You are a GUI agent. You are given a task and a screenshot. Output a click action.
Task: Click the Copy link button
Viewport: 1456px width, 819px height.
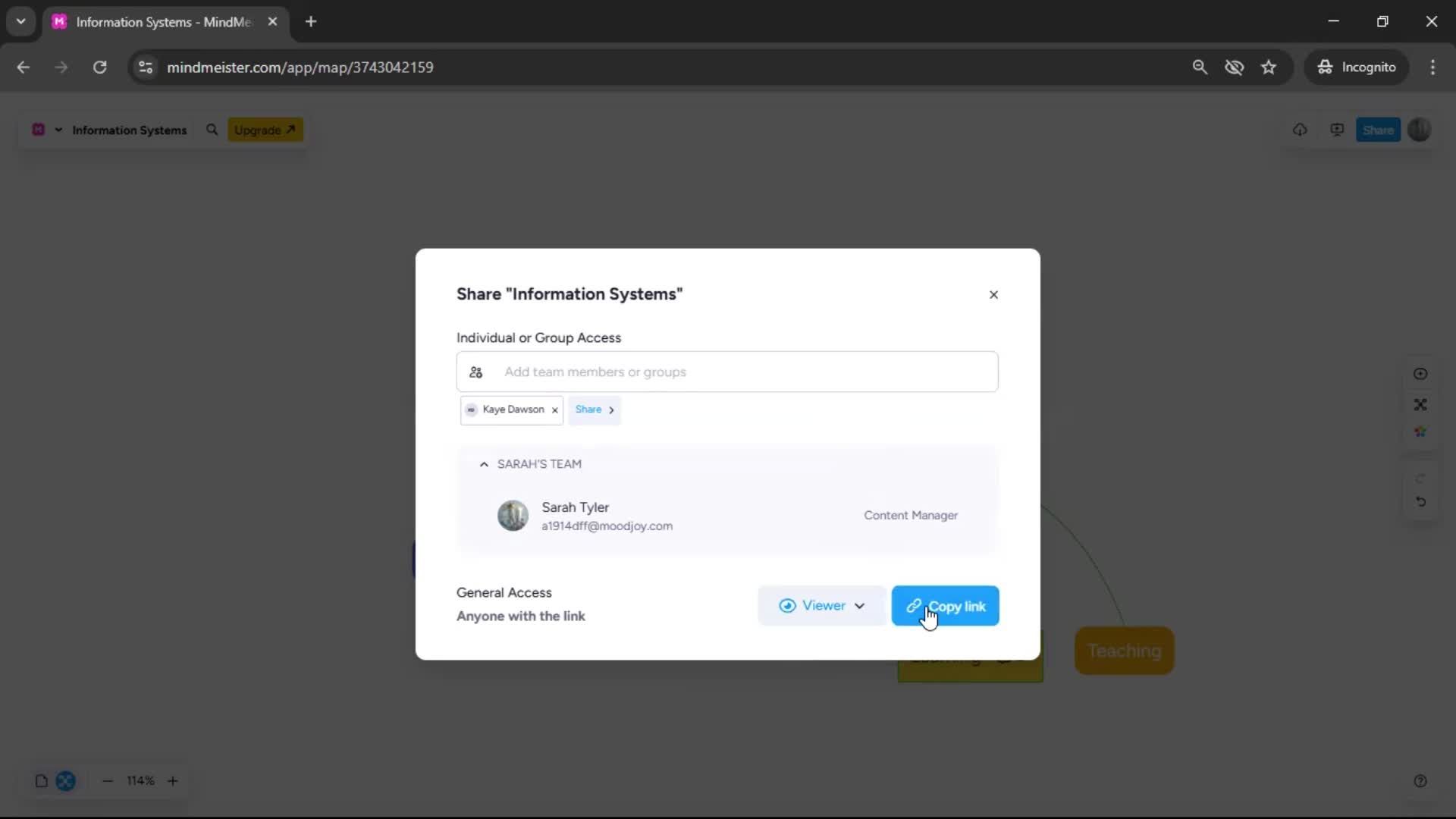[x=945, y=606]
